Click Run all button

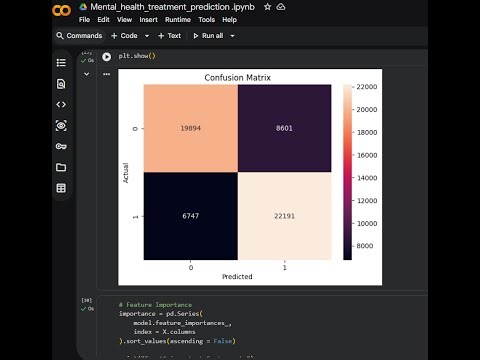[x=208, y=36]
